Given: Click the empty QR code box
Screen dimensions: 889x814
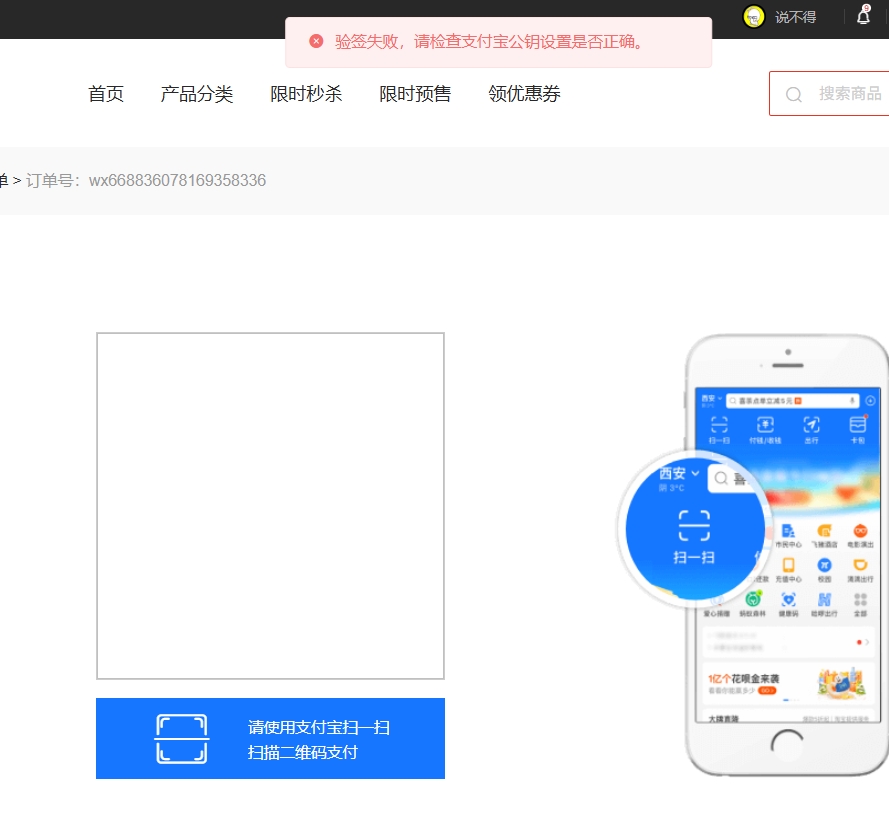Looking at the screenshot, I should 270,506.
